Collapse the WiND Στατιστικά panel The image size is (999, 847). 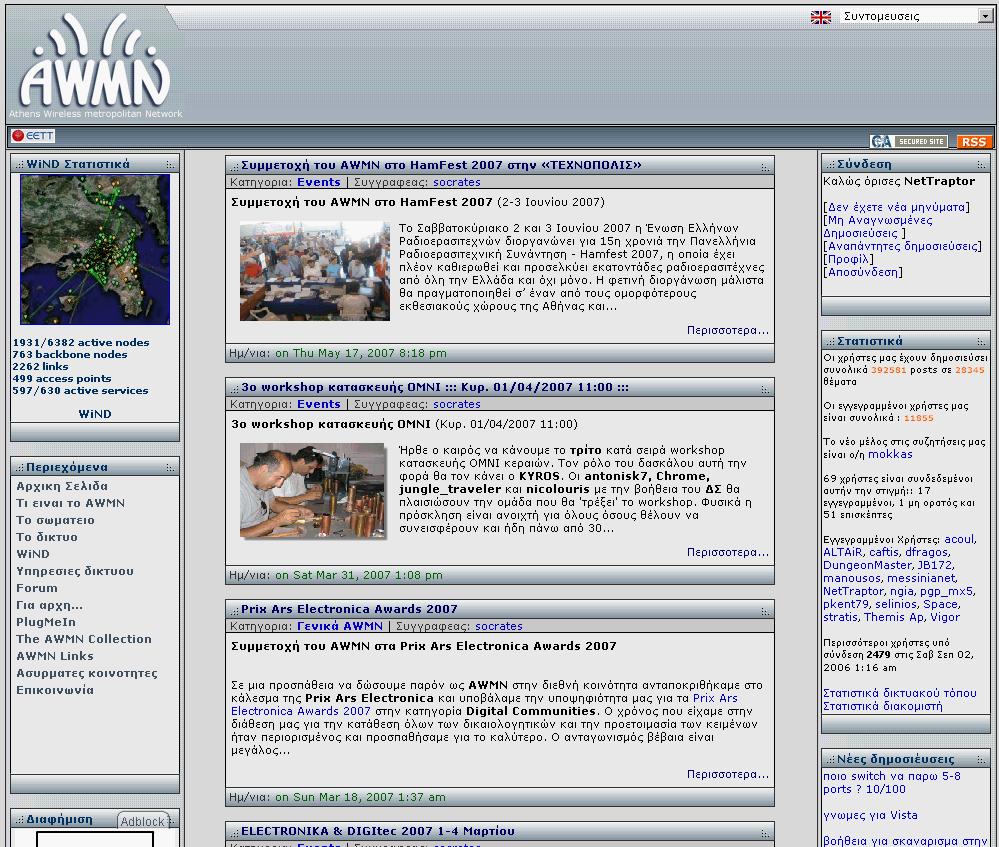[x=169, y=164]
